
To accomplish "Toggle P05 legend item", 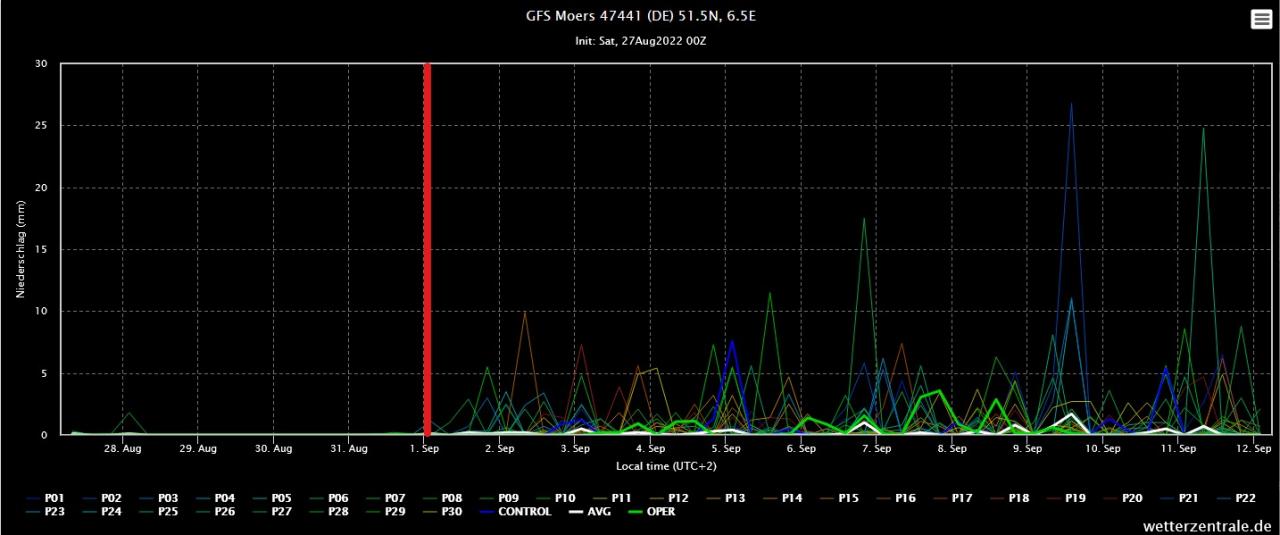I will (282, 497).
